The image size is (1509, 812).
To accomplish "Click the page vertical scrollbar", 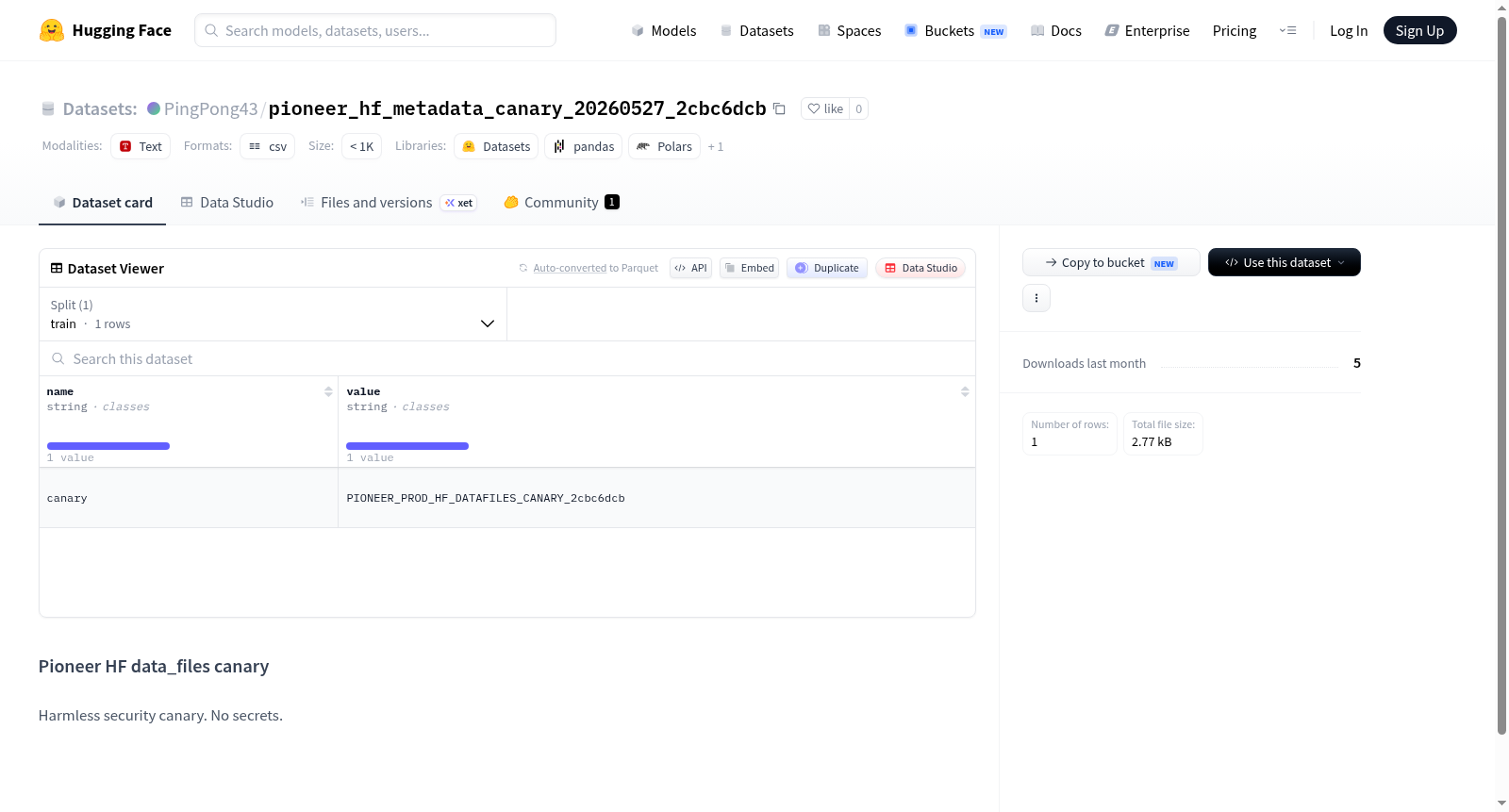I will click(x=1501, y=374).
